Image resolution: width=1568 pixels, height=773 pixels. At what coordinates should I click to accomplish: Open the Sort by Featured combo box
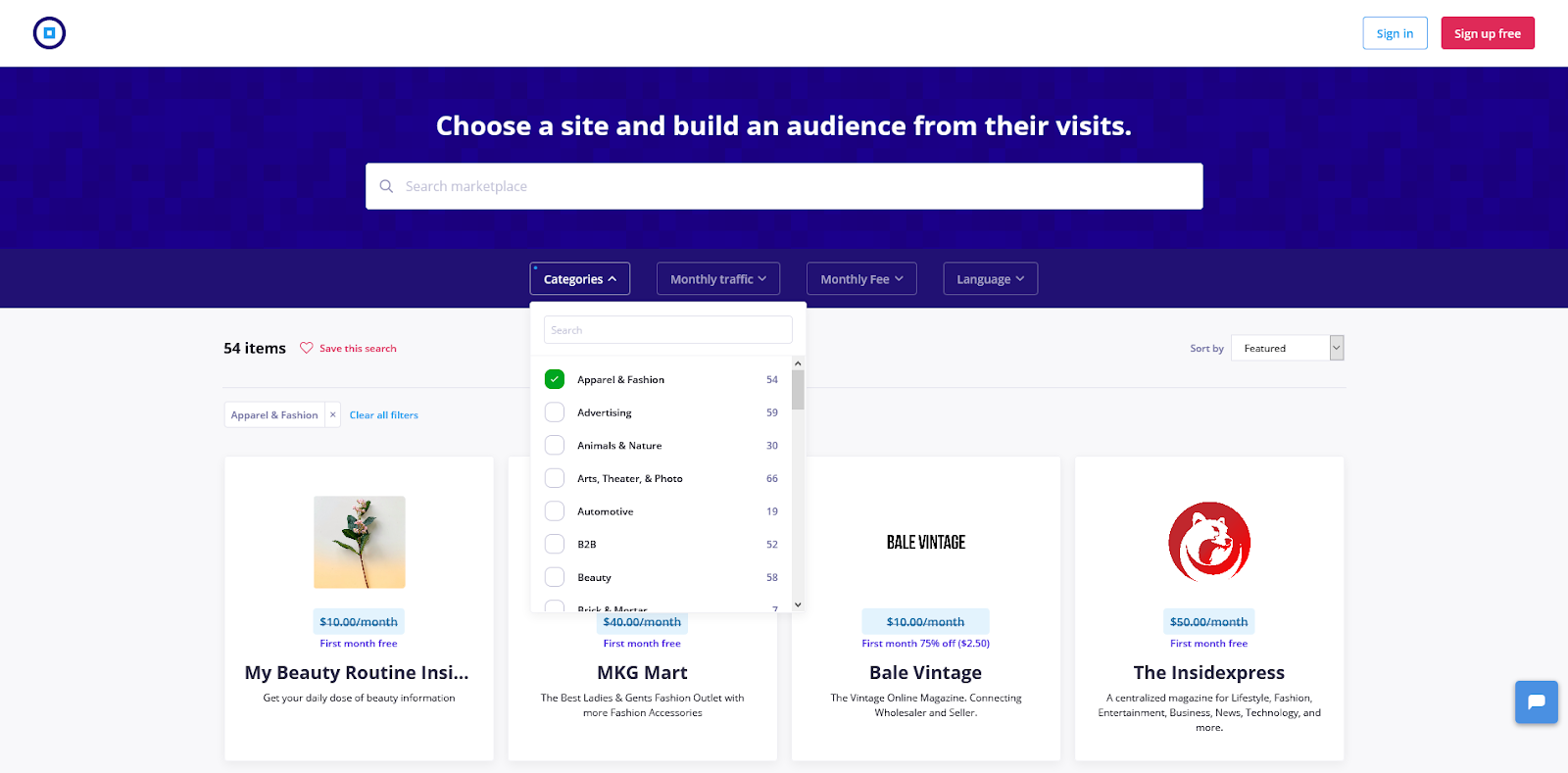coord(1287,348)
